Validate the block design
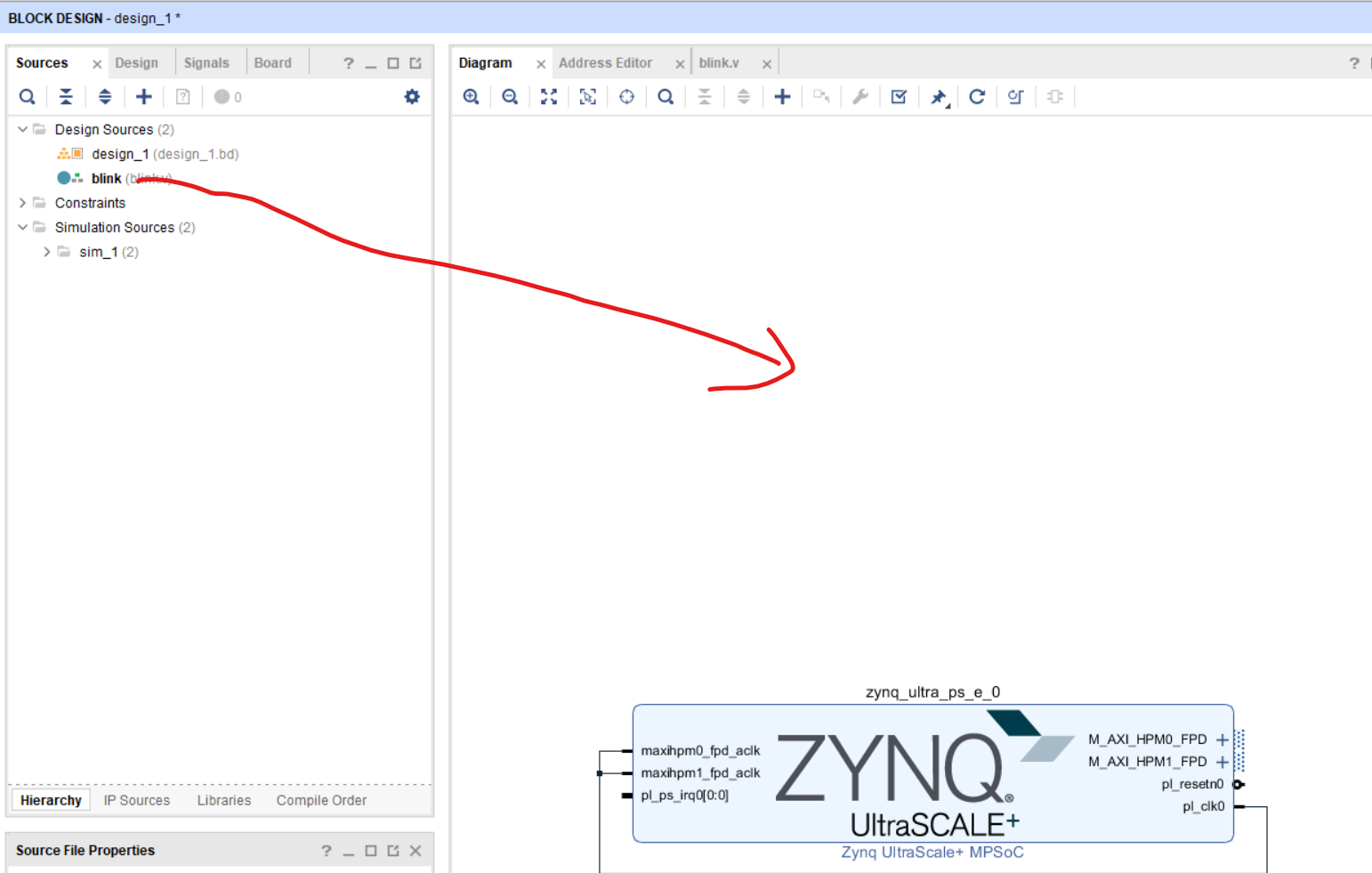The image size is (1372, 873). pyautogui.click(x=899, y=97)
